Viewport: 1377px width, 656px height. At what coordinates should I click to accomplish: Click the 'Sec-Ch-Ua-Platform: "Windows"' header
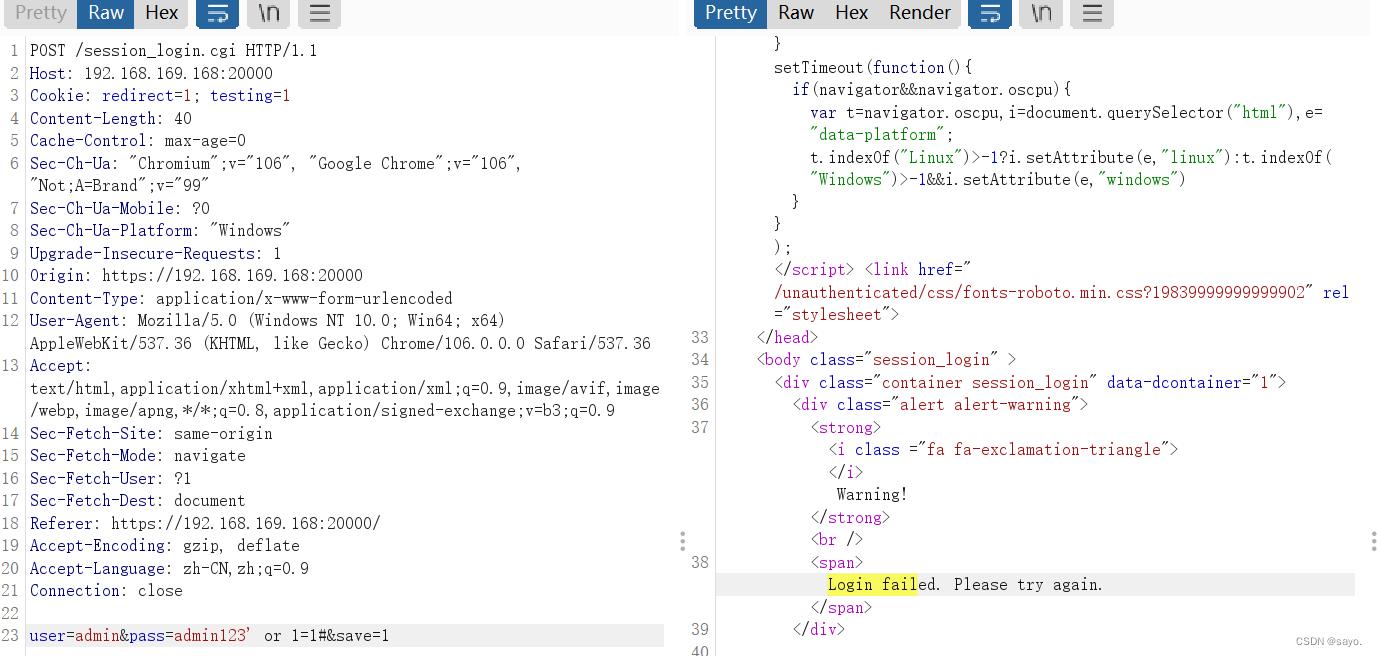click(x=161, y=231)
